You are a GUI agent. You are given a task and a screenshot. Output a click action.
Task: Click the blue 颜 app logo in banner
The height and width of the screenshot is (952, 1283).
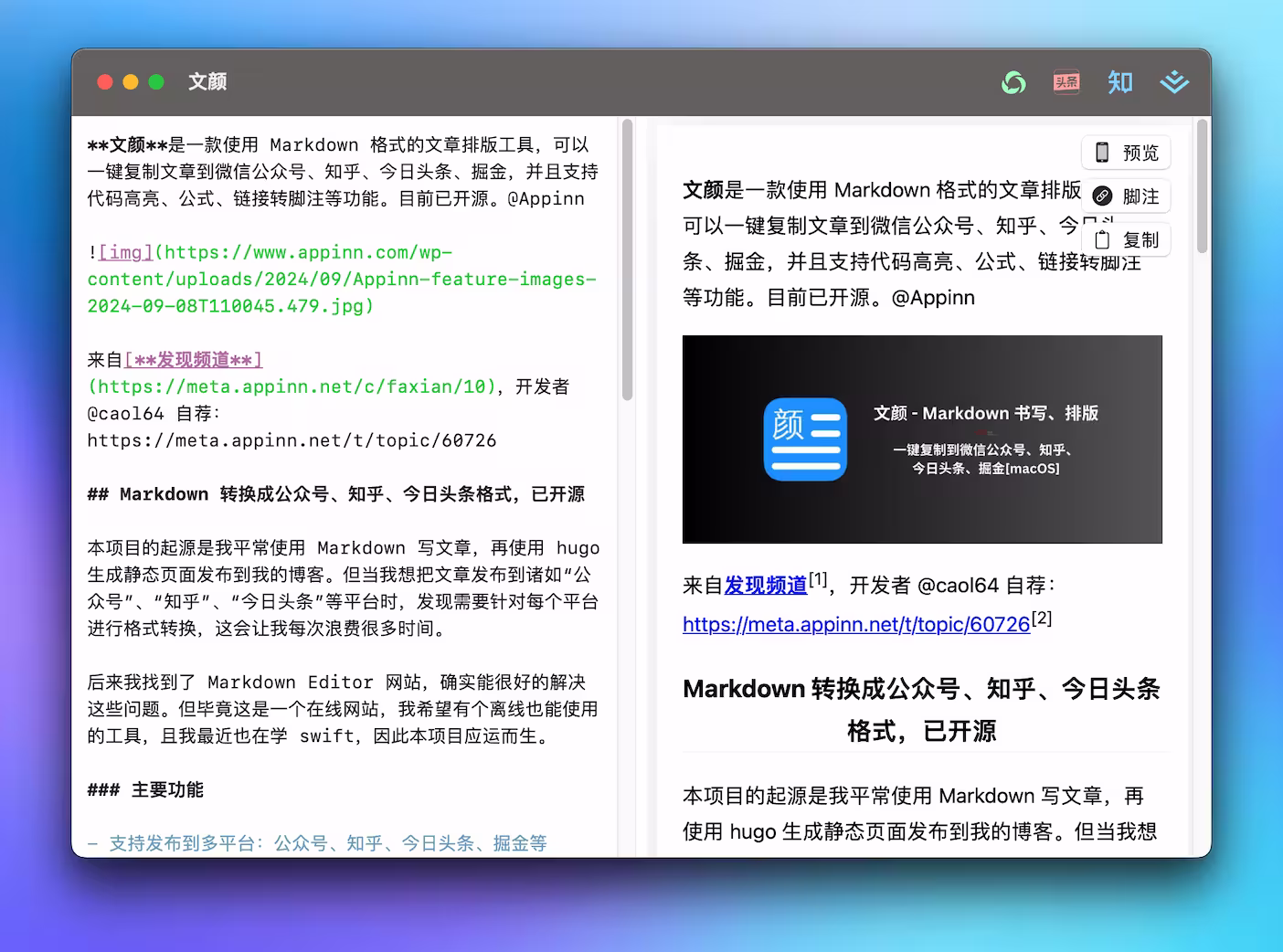coord(805,439)
